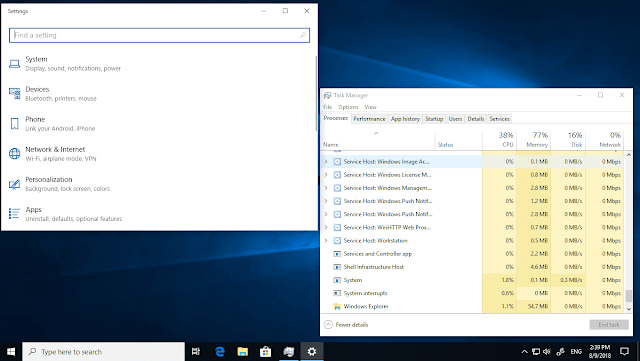
Task: Sort processes by Network column
Action: 604,140
